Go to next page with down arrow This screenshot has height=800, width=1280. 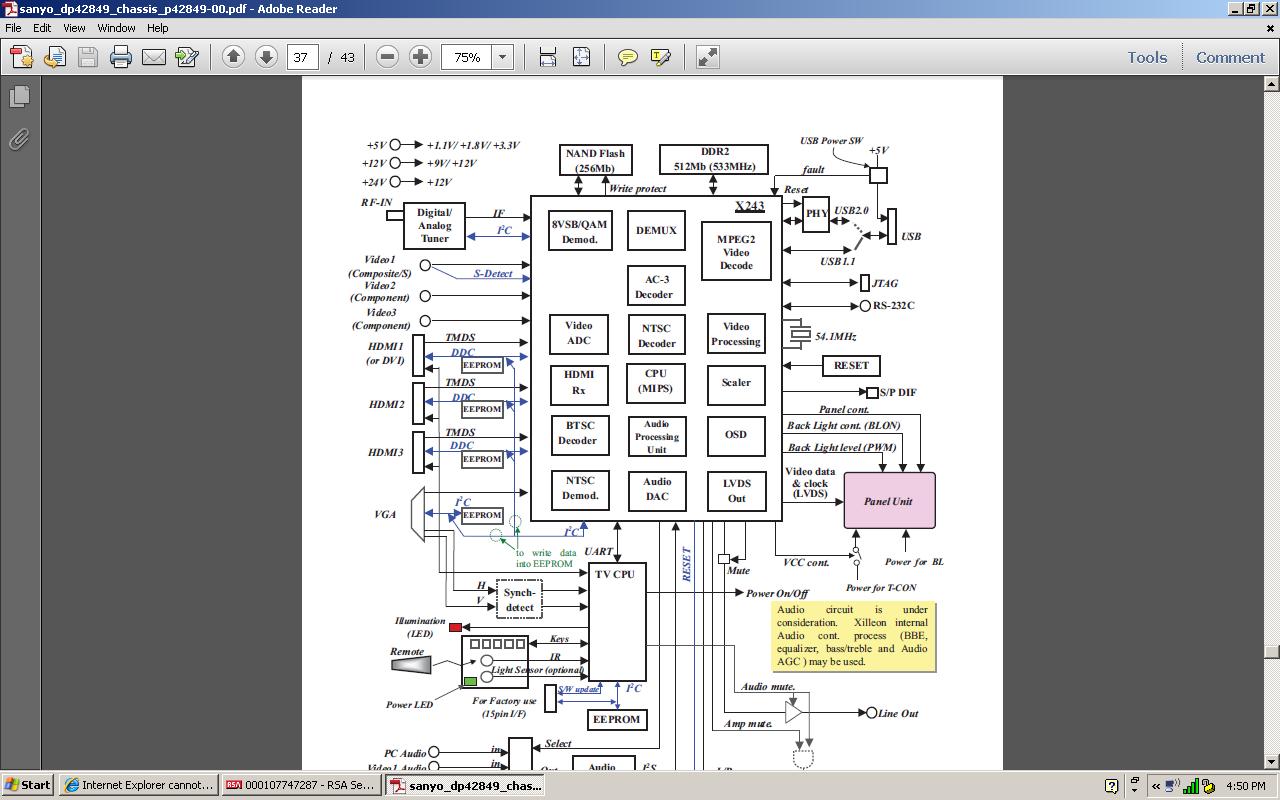266,57
